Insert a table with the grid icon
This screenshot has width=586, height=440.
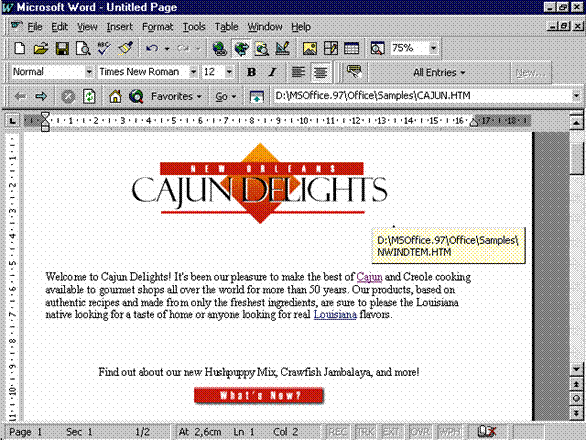[352, 49]
